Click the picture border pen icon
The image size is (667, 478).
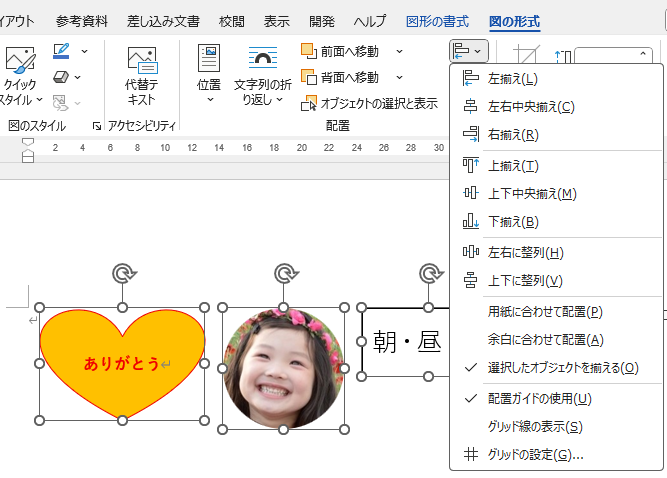point(61,51)
